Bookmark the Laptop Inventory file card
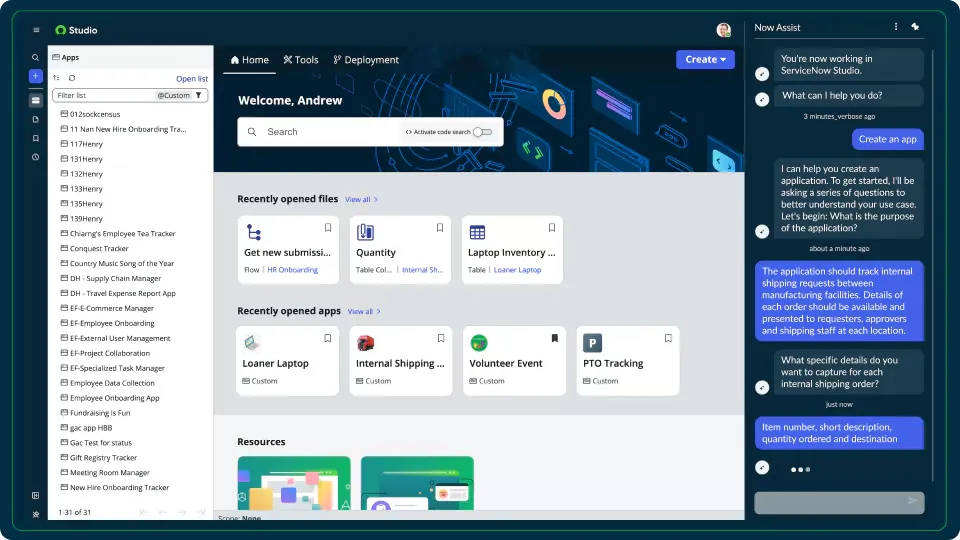Viewport: 960px width, 540px height. (552, 228)
